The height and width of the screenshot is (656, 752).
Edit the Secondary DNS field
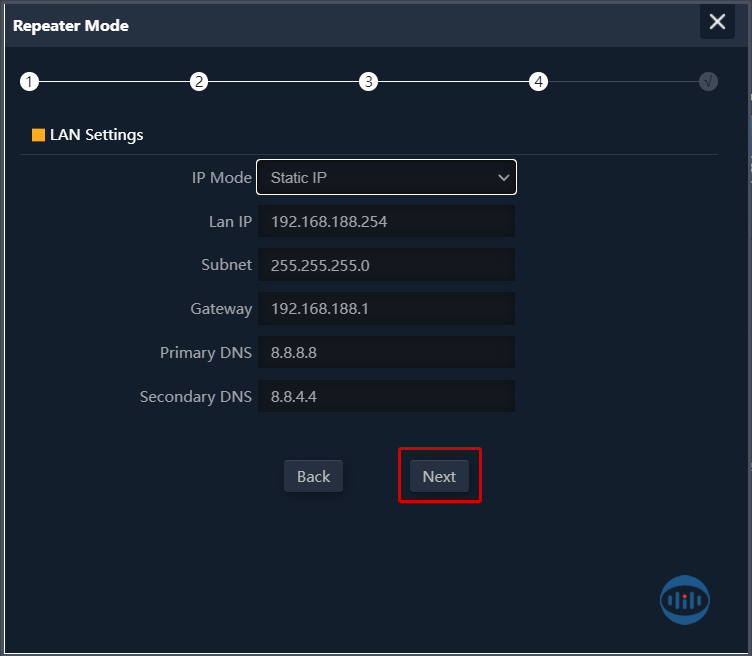(386, 397)
